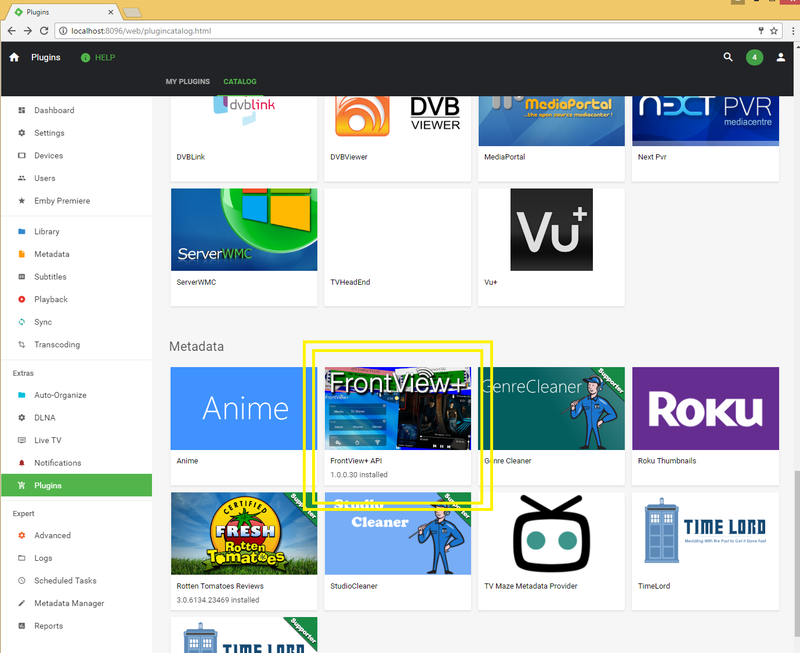The width and height of the screenshot is (800, 653).
Task: Click the address bar URL field
Action: coord(418,31)
